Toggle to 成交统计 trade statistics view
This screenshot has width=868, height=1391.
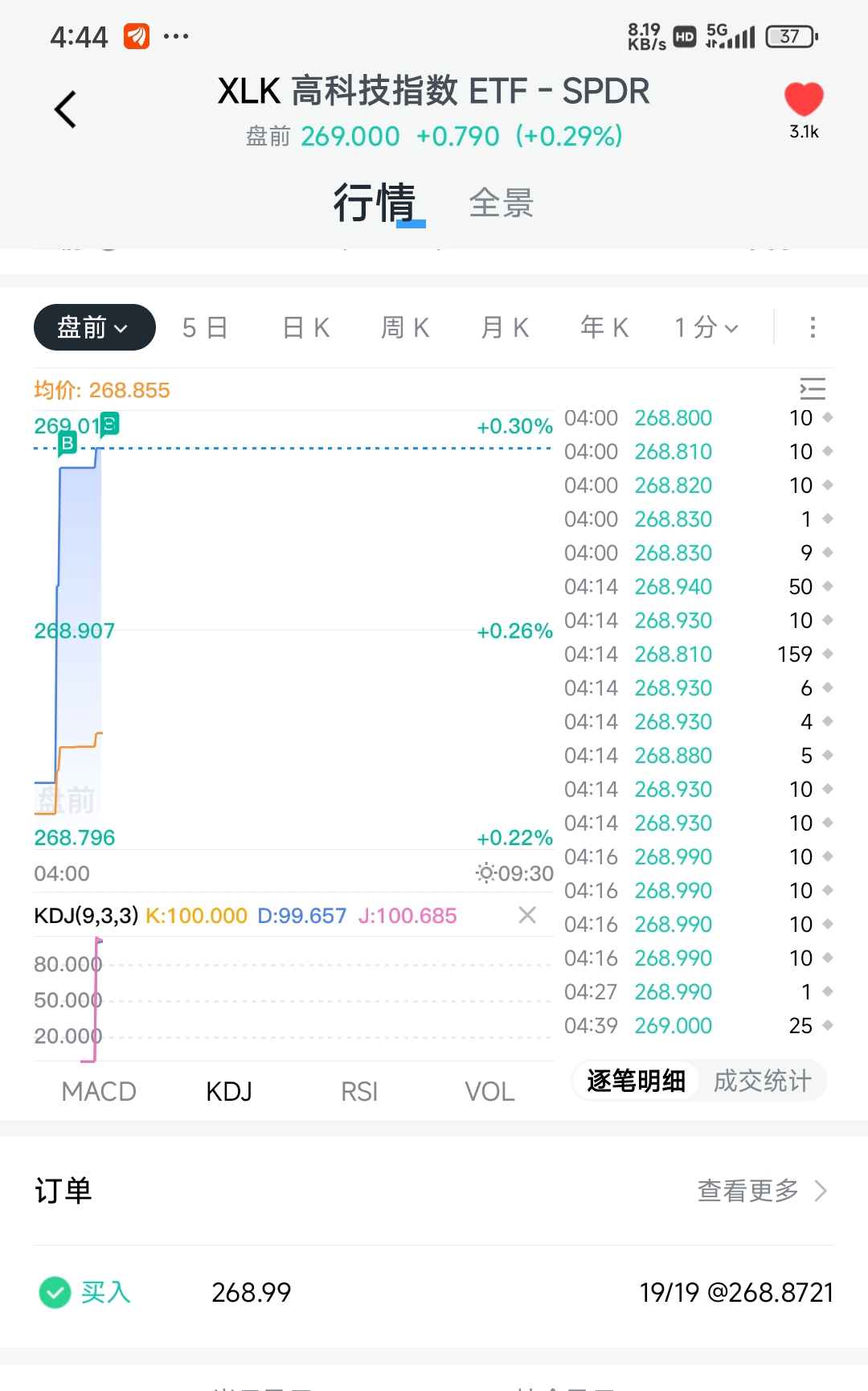pos(763,1081)
